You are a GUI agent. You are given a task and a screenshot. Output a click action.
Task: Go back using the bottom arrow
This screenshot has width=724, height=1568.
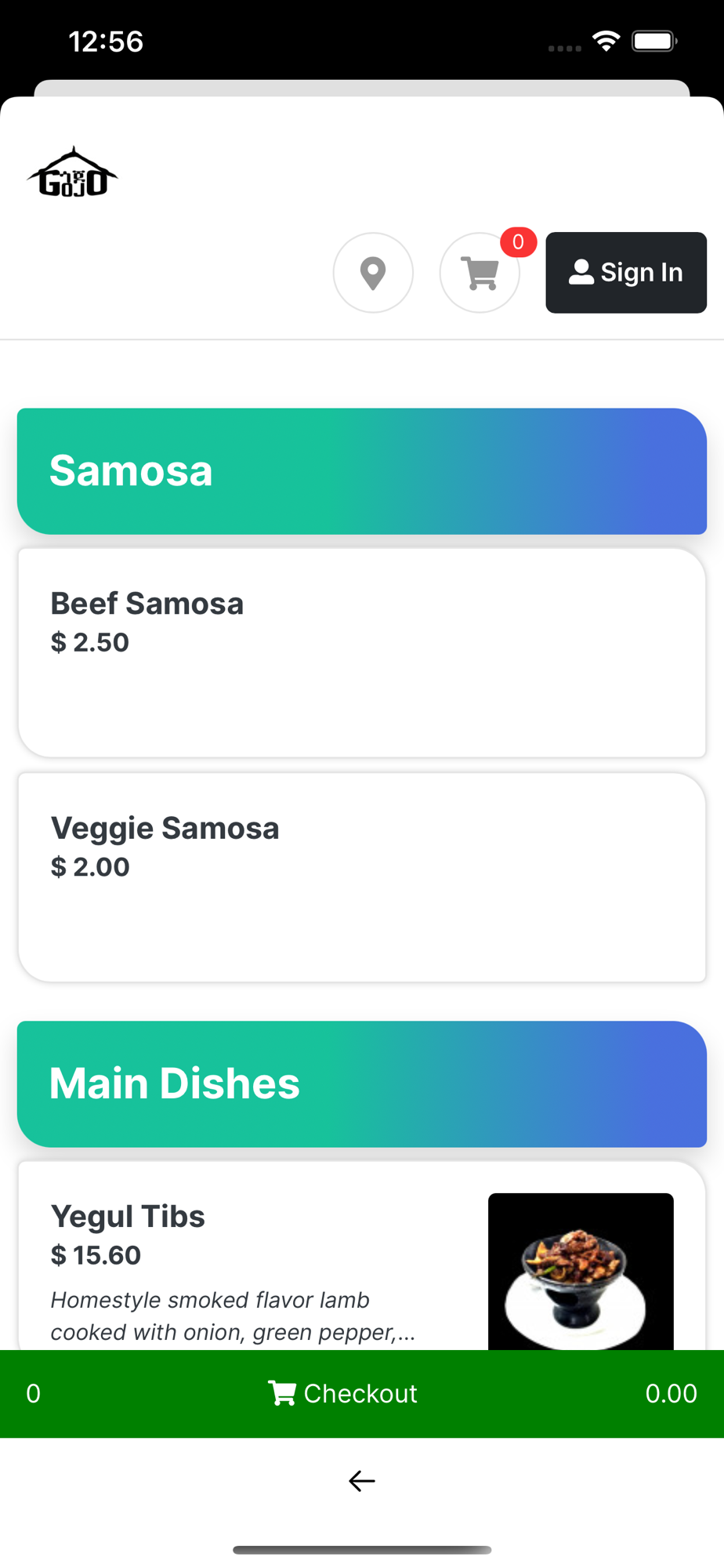[362, 1480]
